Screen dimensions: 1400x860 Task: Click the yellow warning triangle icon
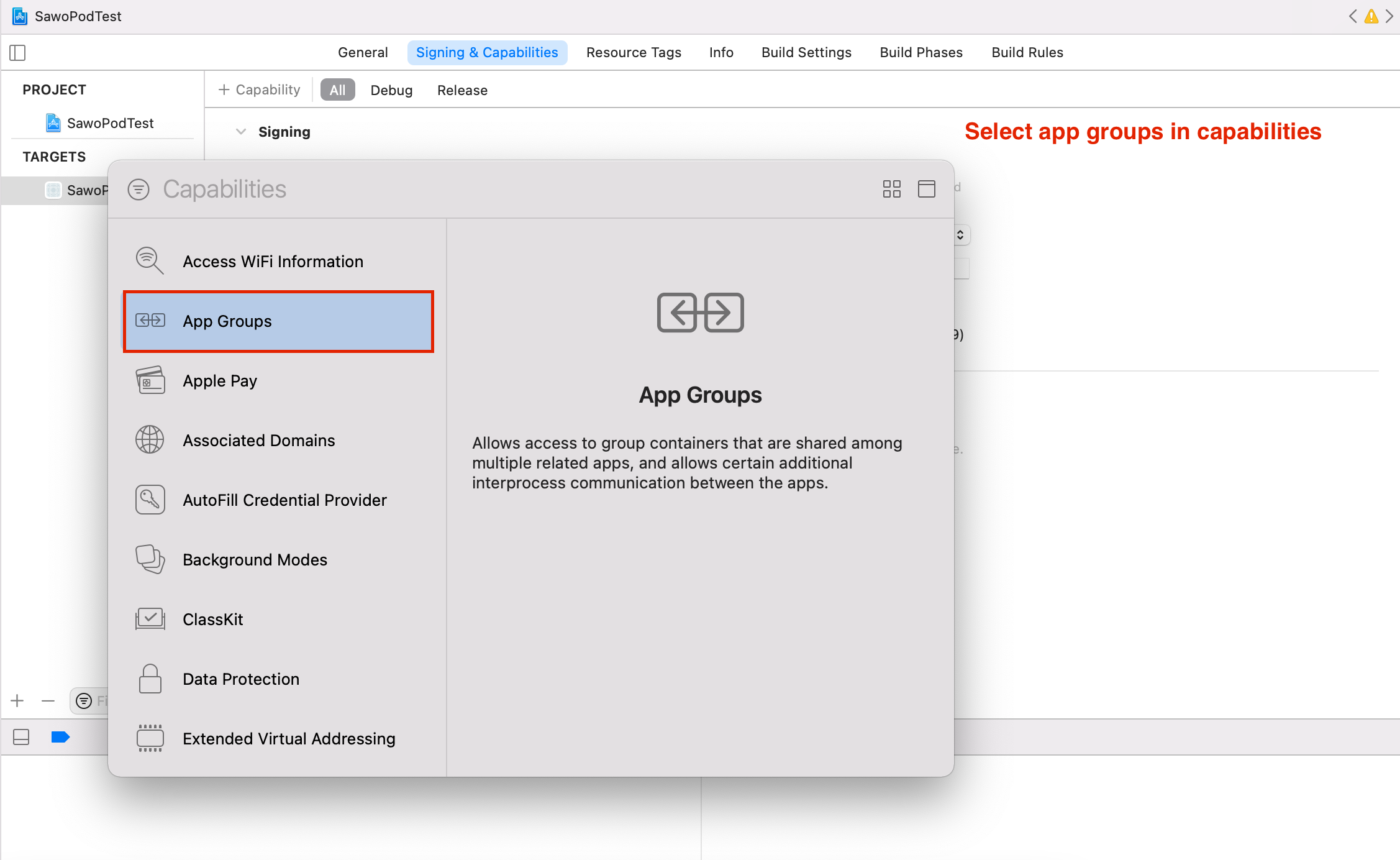pyautogui.click(x=1371, y=16)
